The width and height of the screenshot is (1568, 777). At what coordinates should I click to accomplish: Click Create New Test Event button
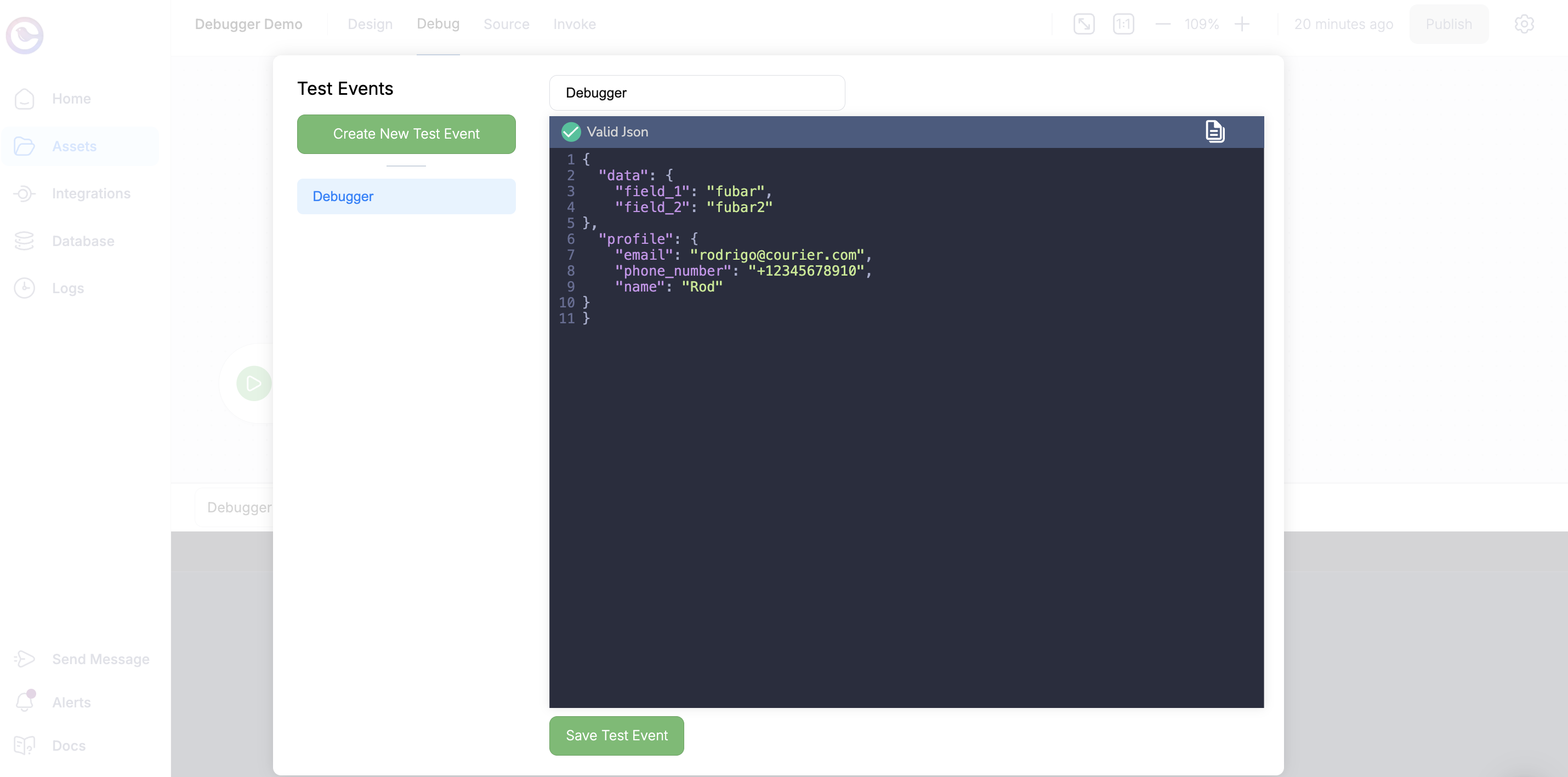click(406, 134)
